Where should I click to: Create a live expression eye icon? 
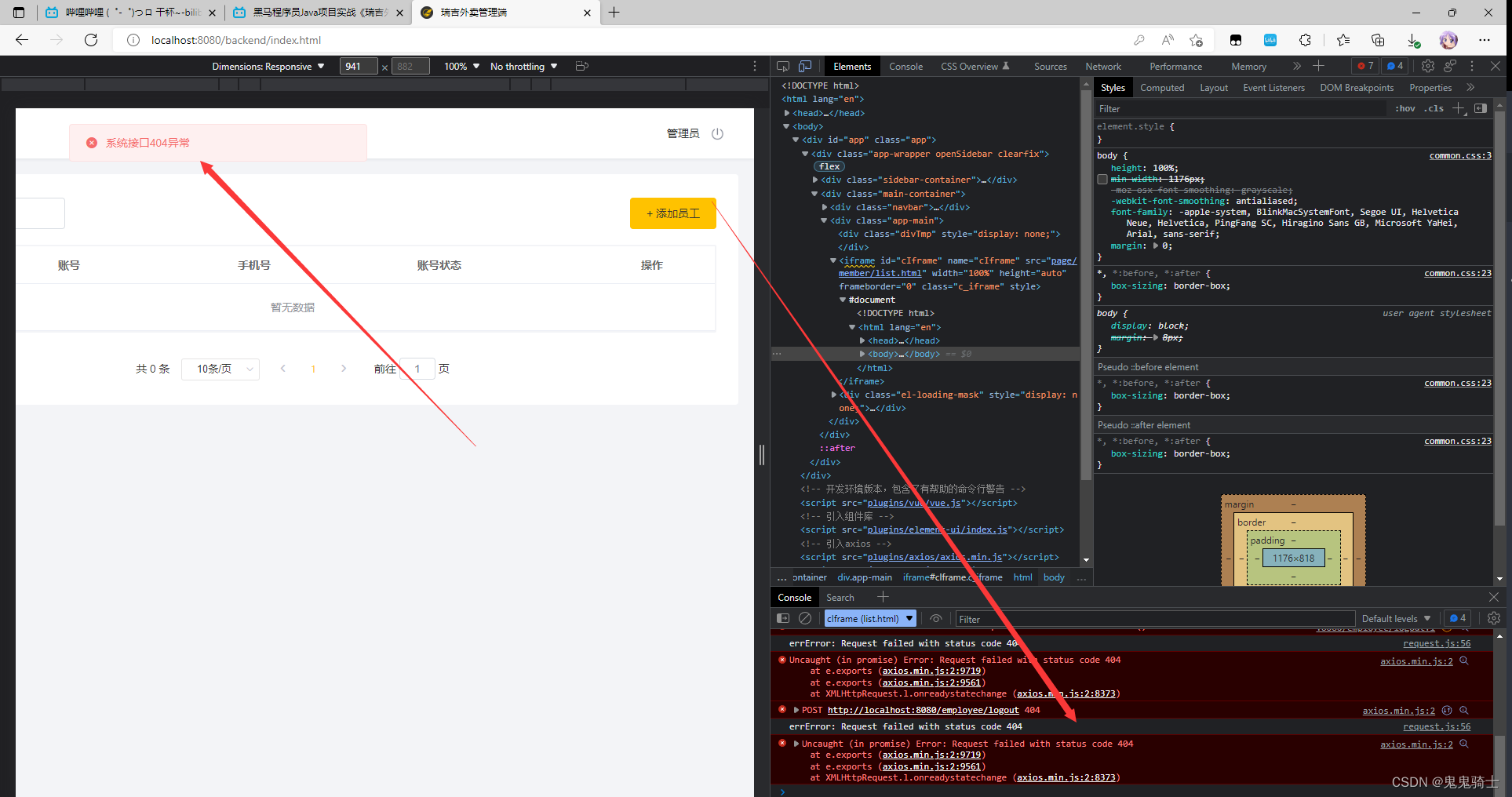(936, 618)
